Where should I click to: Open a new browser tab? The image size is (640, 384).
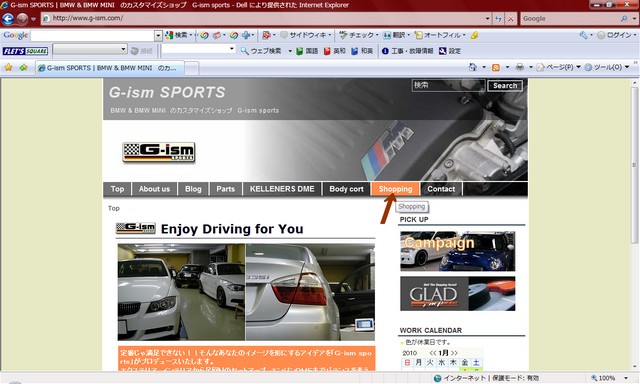192,68
